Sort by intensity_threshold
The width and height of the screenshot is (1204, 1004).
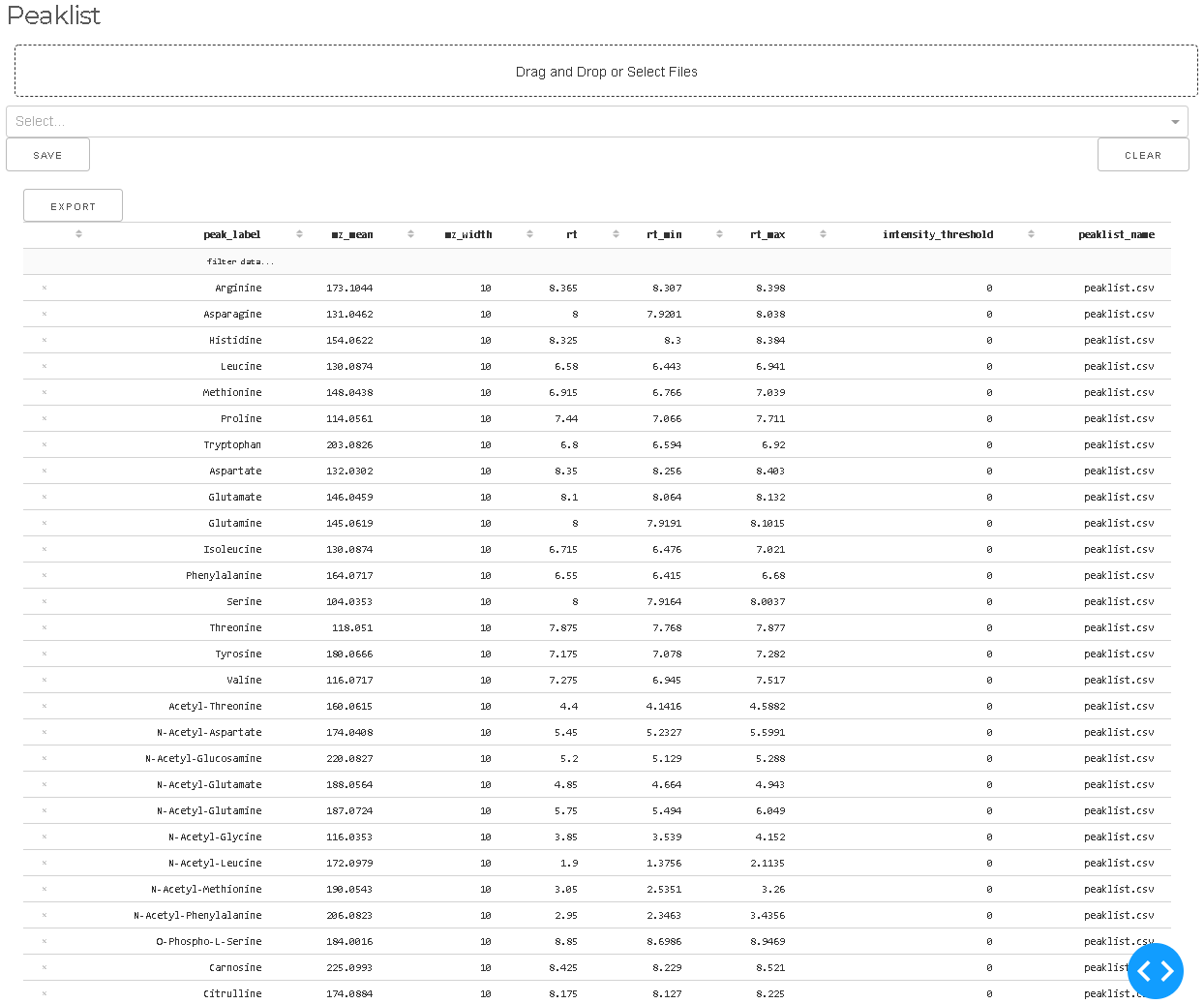[1031, 233]
